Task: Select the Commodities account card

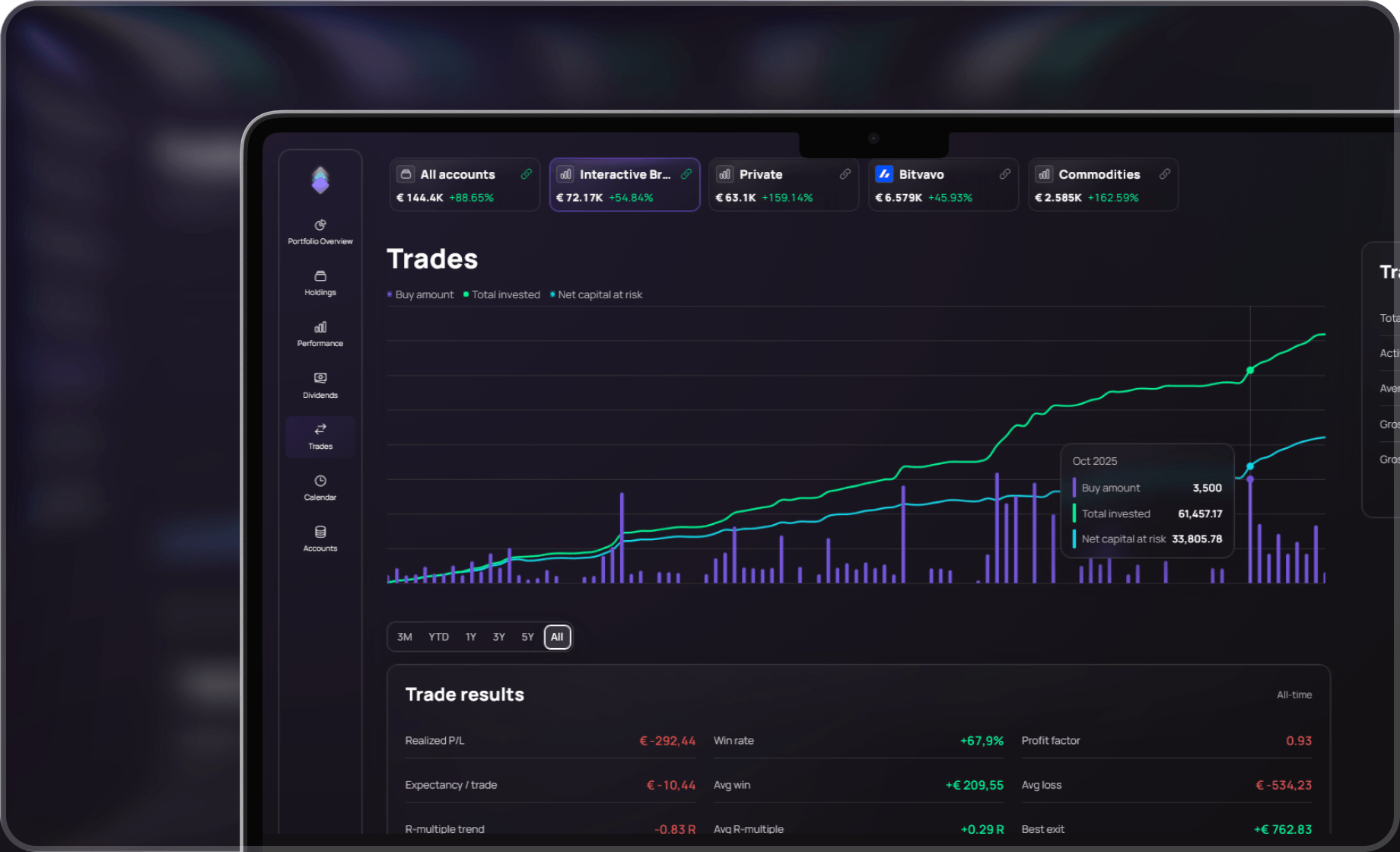Action: [1103, 185]
